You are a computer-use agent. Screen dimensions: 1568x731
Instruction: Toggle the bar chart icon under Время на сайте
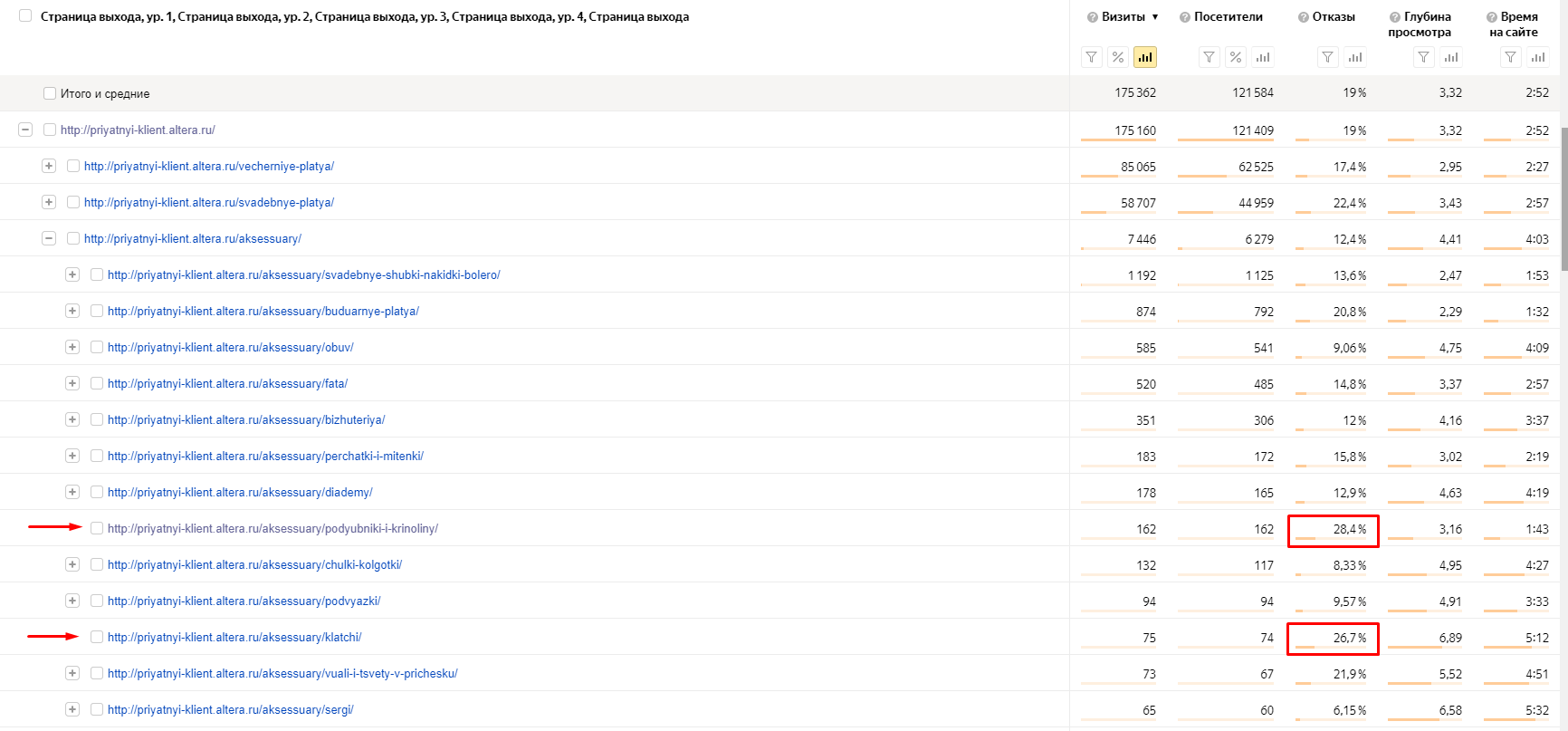1538,57
